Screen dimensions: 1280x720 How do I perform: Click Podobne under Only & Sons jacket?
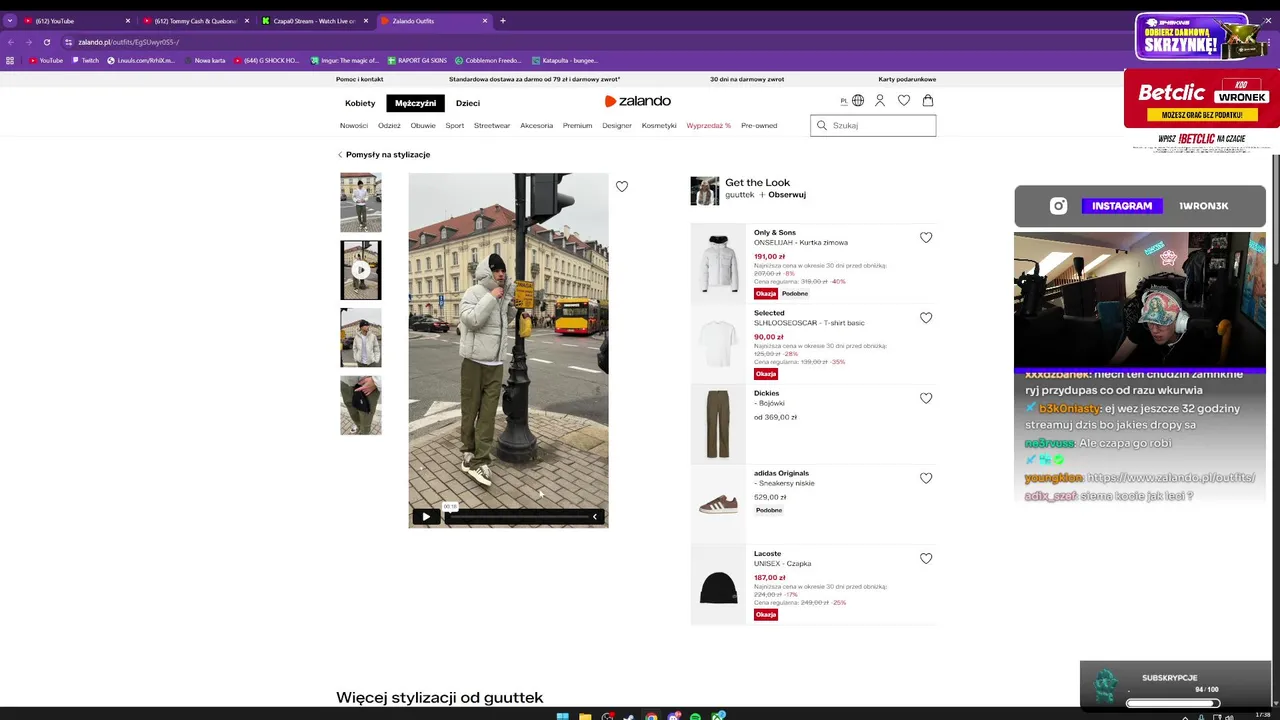click(795, 294)
